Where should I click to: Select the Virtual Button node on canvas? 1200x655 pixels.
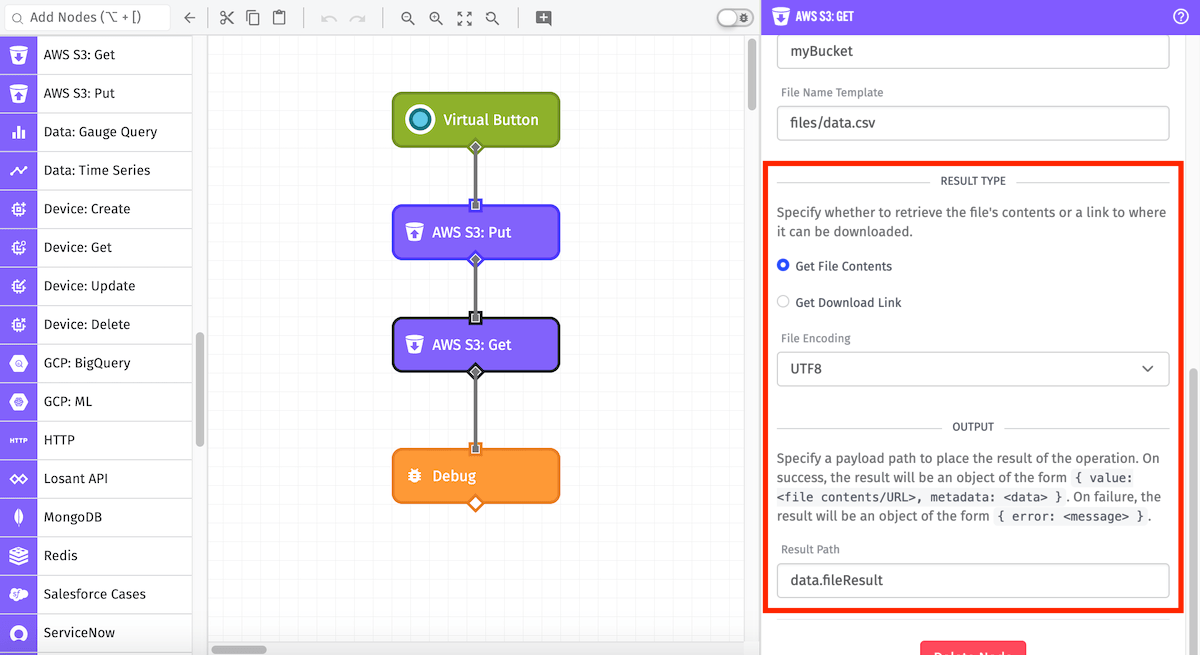coord(476,120)
